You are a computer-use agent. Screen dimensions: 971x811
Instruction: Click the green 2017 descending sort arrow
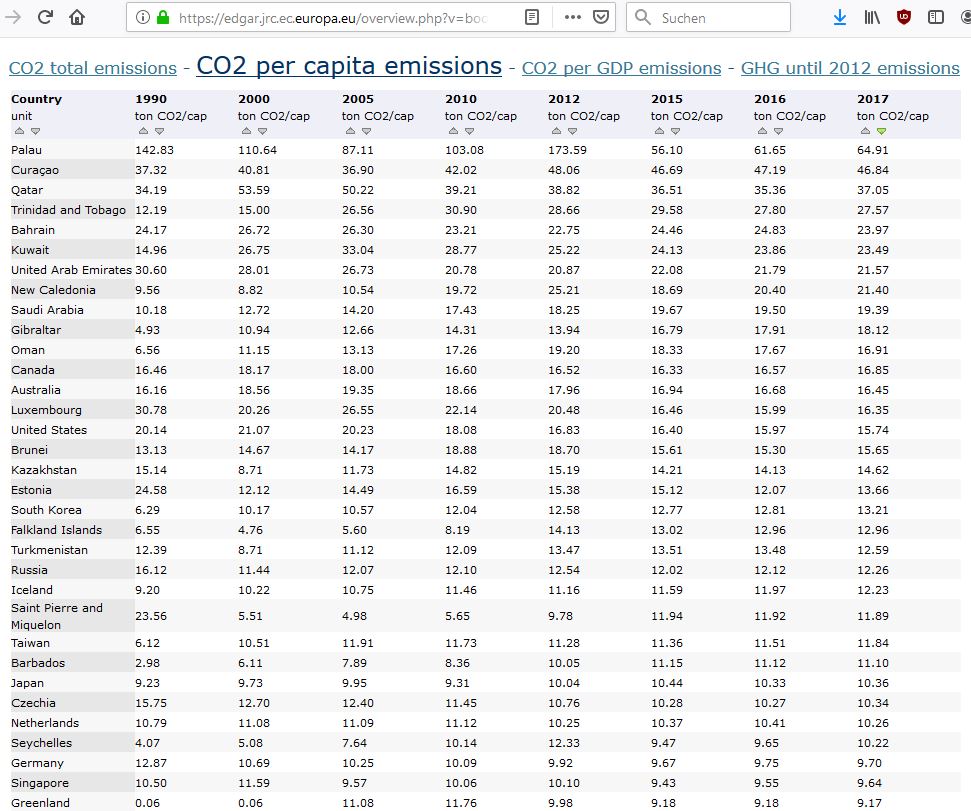click(x=882, y=131)
